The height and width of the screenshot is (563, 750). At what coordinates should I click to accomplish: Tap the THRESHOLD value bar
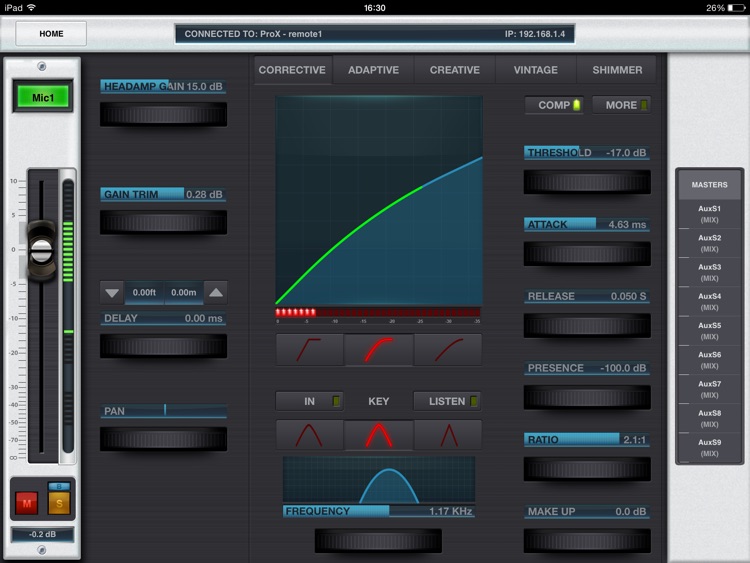click(x=587, y=153)
